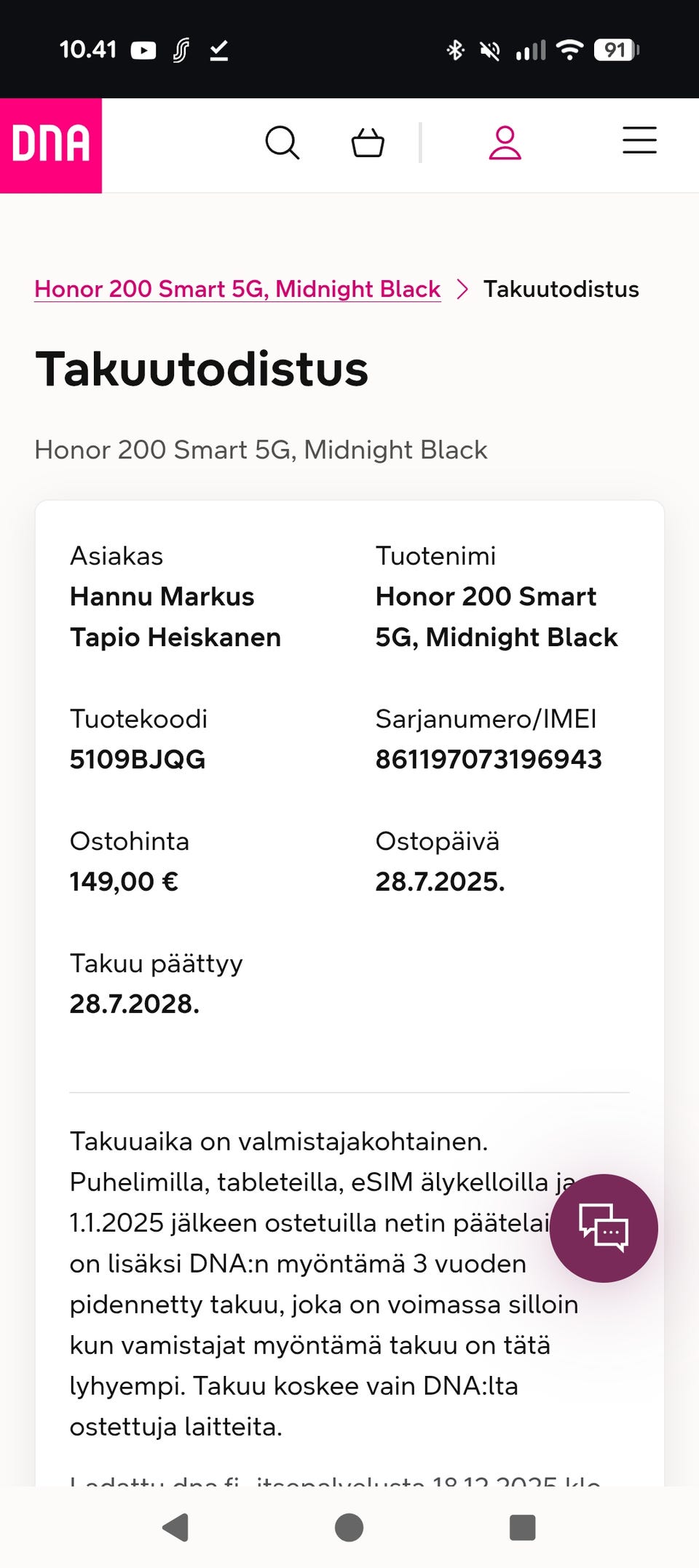Open the chat support bubble

pyautogui.click(x=604, y=1228)
